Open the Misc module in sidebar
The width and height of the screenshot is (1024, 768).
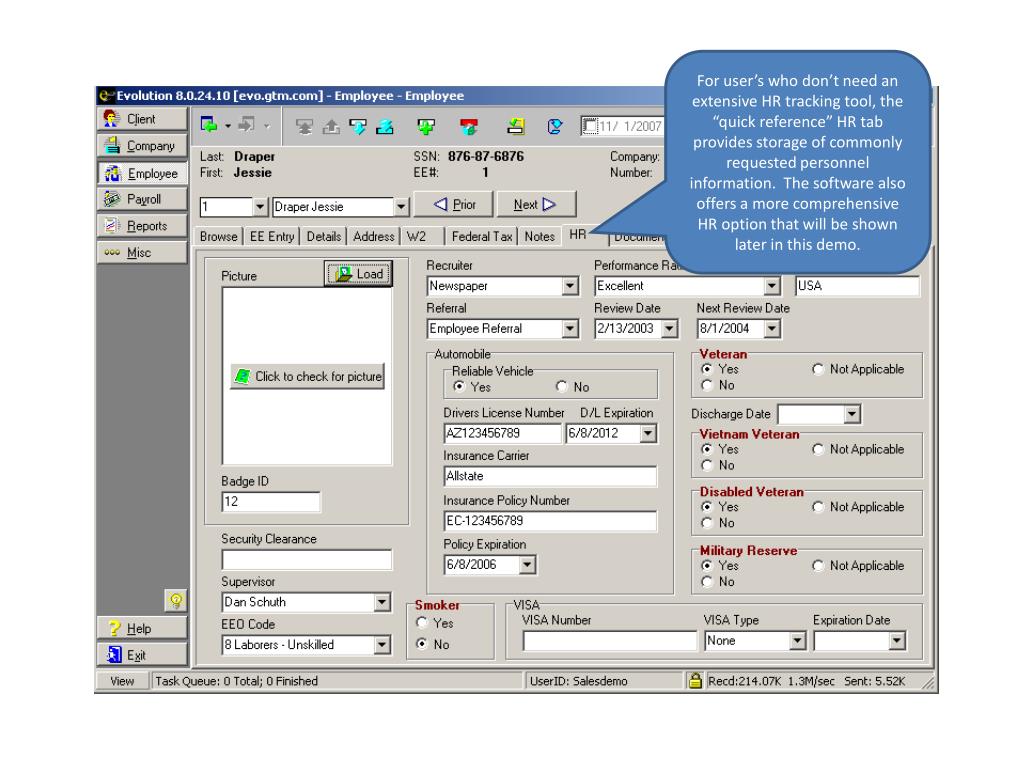tap(142, 253)
